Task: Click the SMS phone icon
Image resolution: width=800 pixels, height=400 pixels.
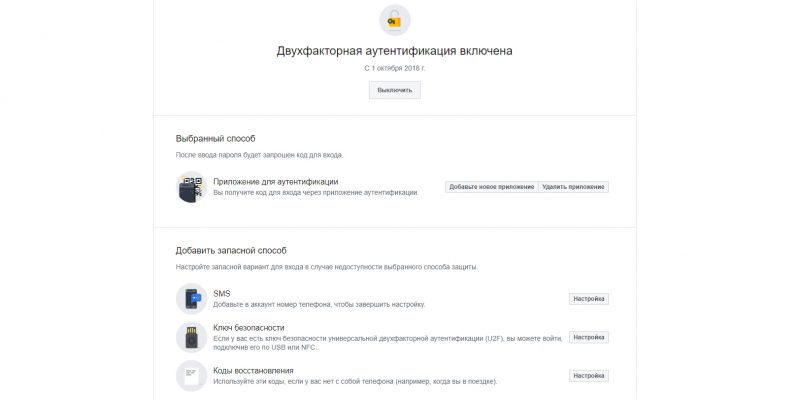Action: (191, 298)
